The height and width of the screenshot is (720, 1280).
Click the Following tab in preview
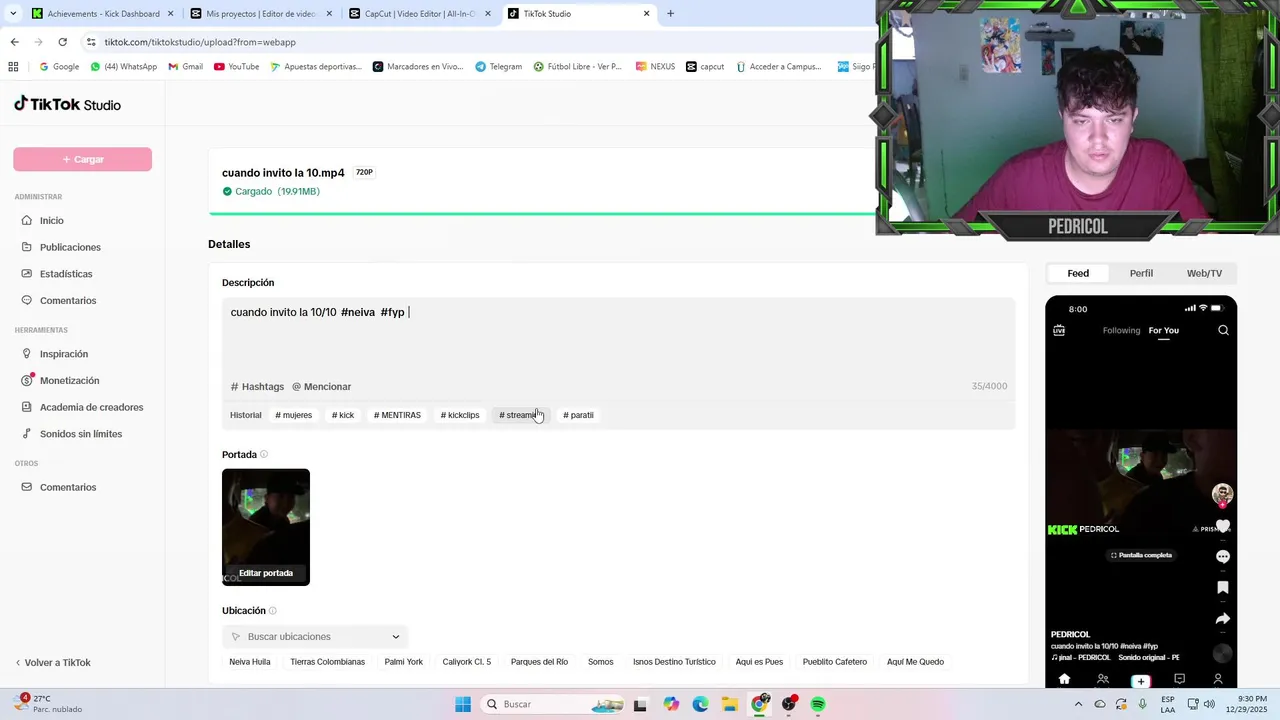(x=1121, y=330)
